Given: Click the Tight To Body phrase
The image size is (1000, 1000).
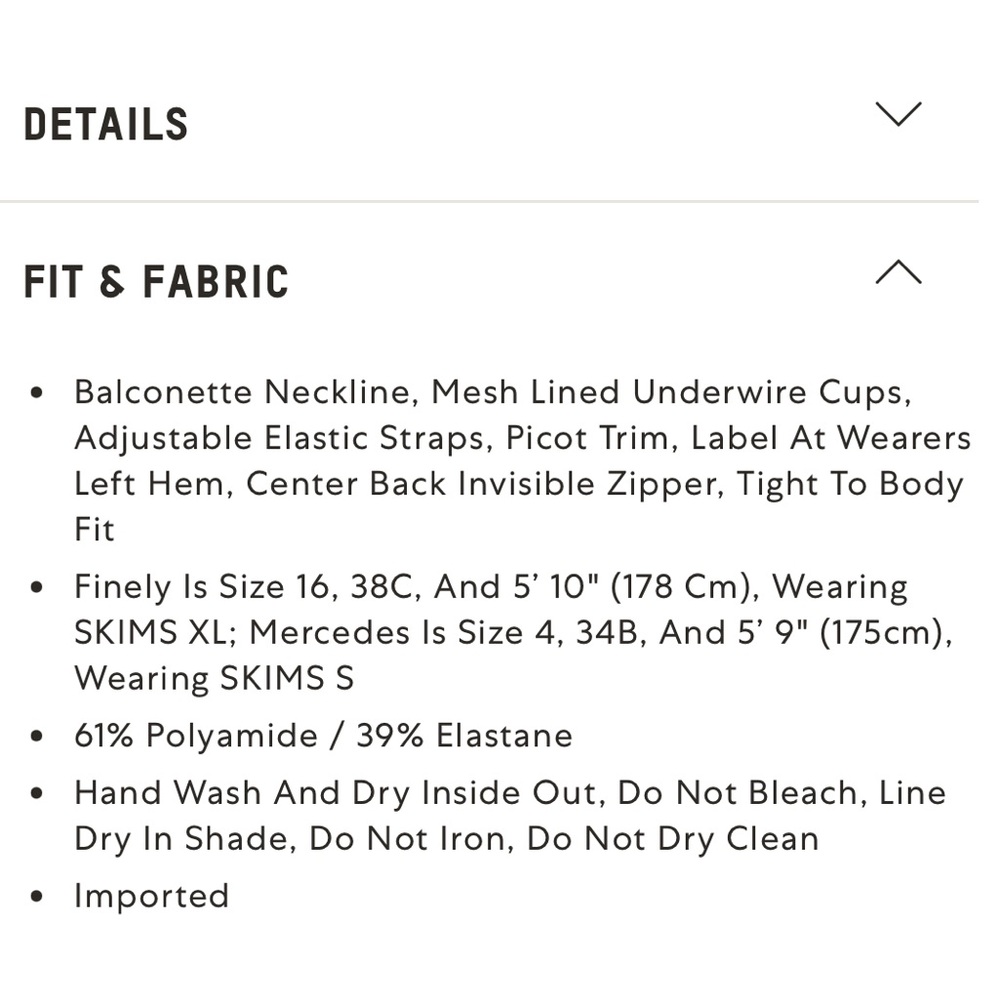Looking at the screenshot, I should point(849,485).
